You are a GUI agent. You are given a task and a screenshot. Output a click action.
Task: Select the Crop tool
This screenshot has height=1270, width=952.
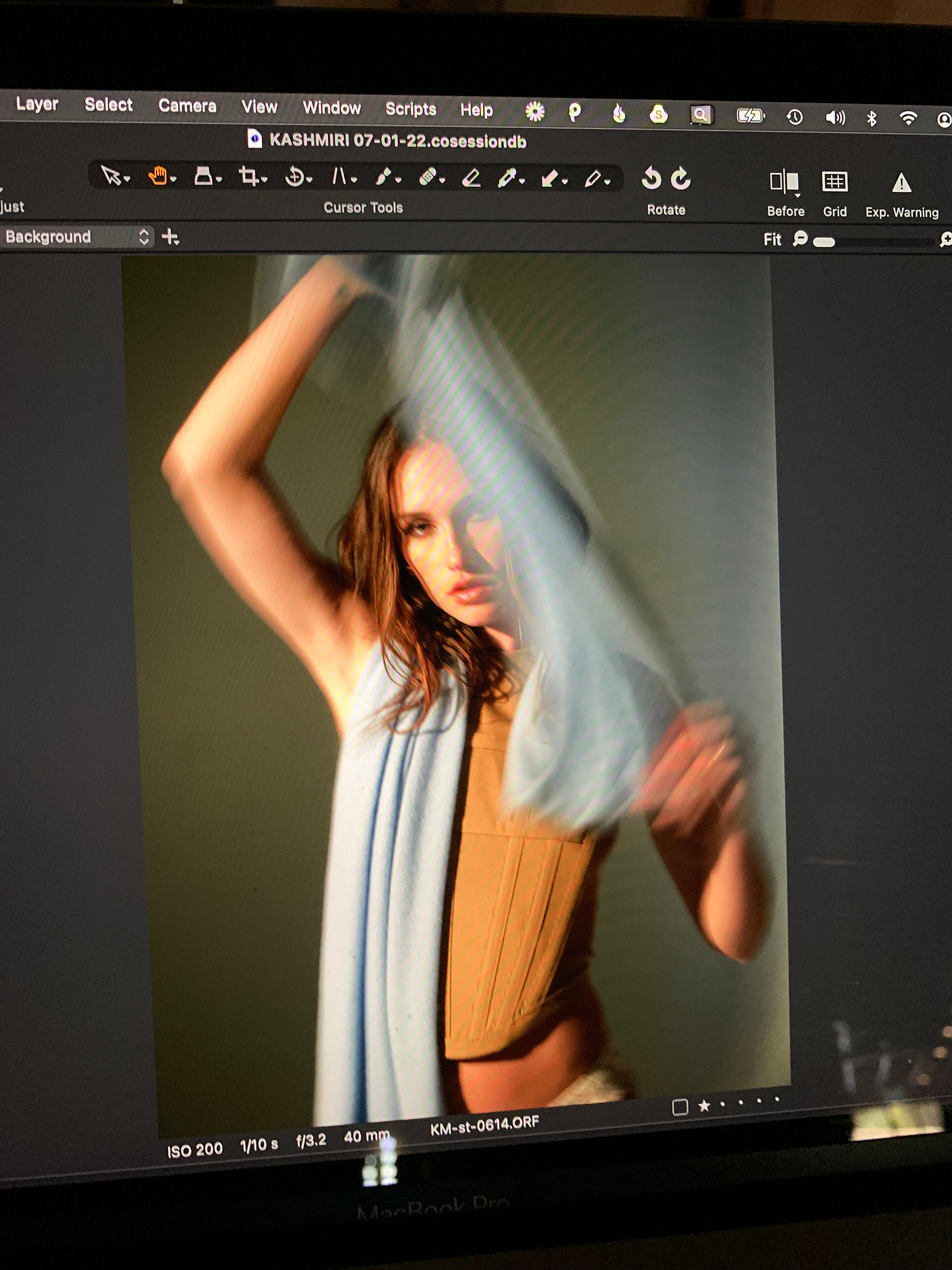[248, 176]
